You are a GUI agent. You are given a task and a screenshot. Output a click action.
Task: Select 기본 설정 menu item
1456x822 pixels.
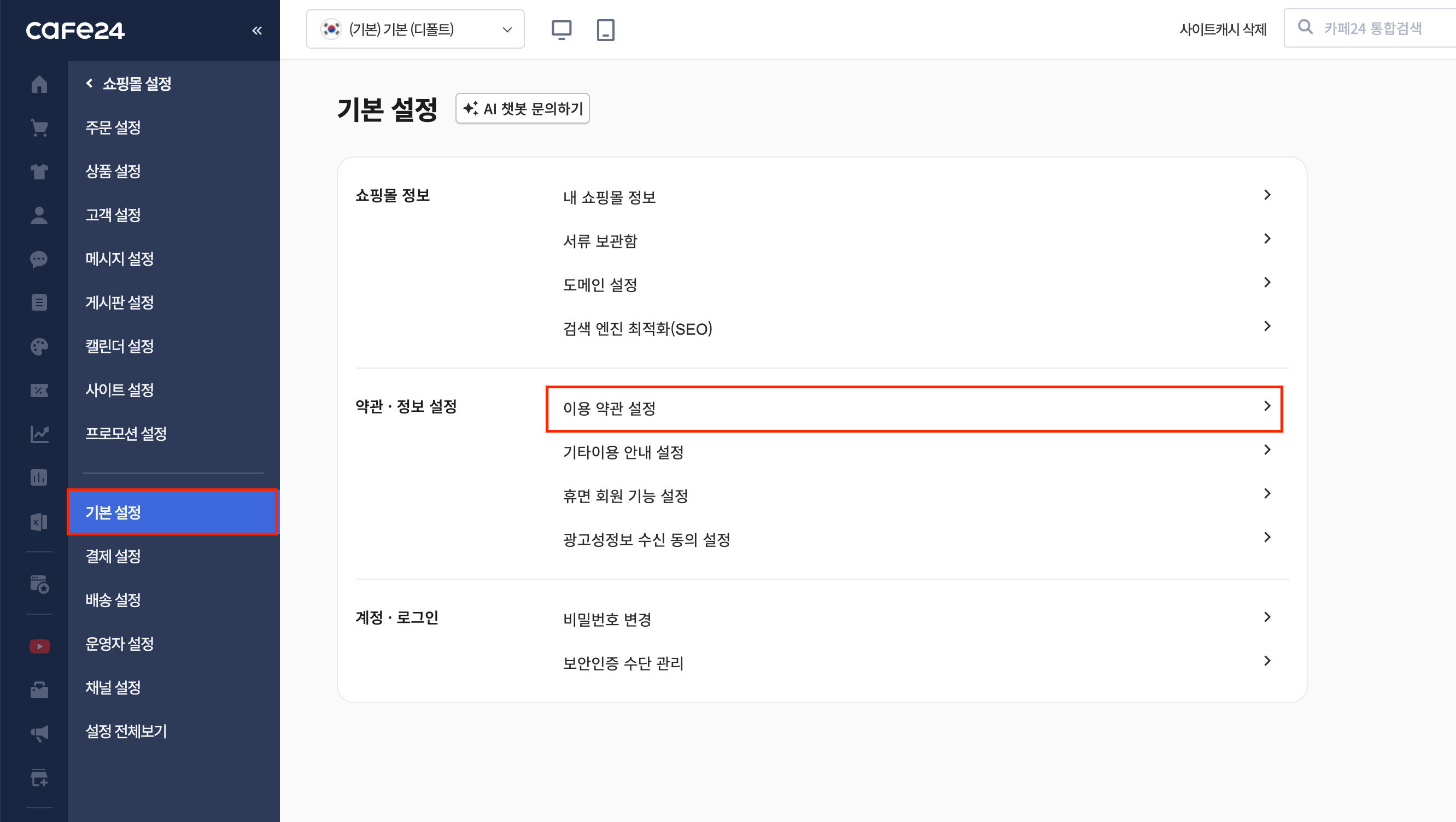point(173,512)
